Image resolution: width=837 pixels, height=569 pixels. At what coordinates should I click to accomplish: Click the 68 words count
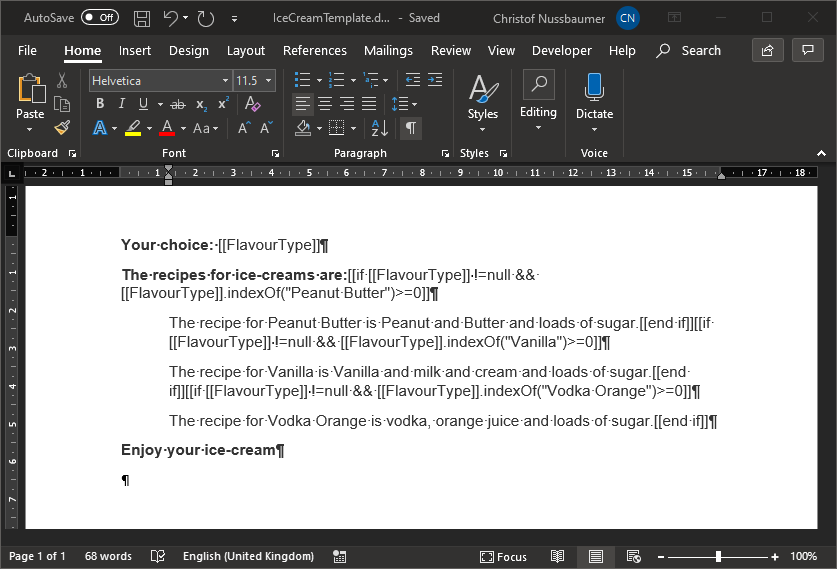108,556
